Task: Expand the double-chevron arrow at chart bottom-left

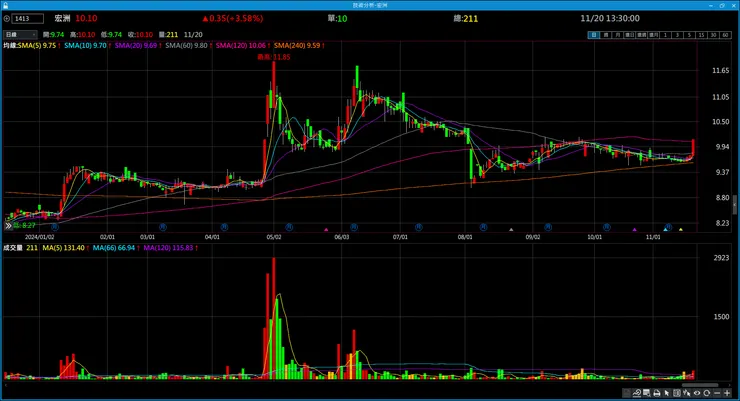Action: tap(8, 226)
